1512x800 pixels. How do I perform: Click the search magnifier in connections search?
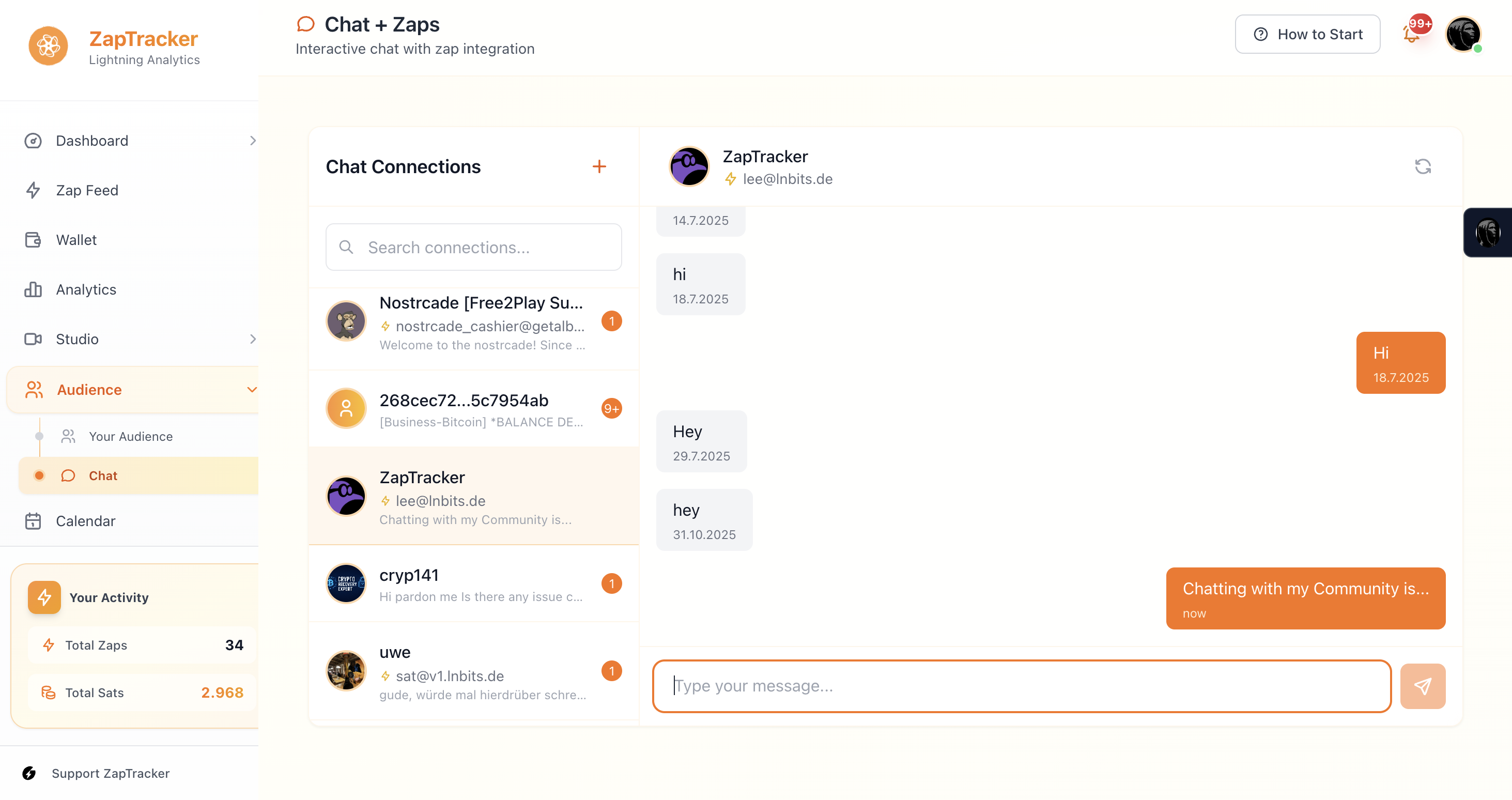coord(346,247)
